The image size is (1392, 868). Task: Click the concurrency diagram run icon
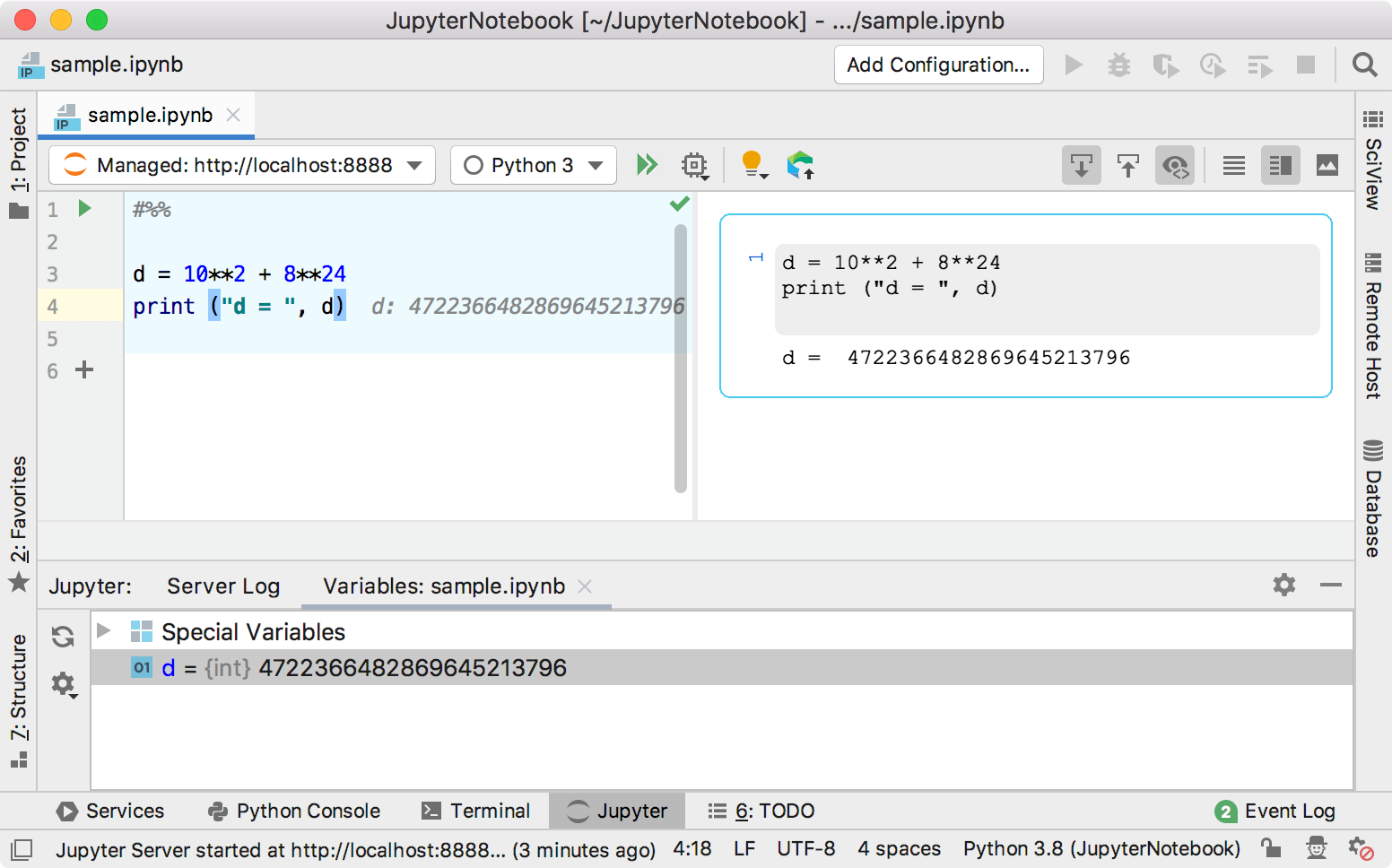1260,65
